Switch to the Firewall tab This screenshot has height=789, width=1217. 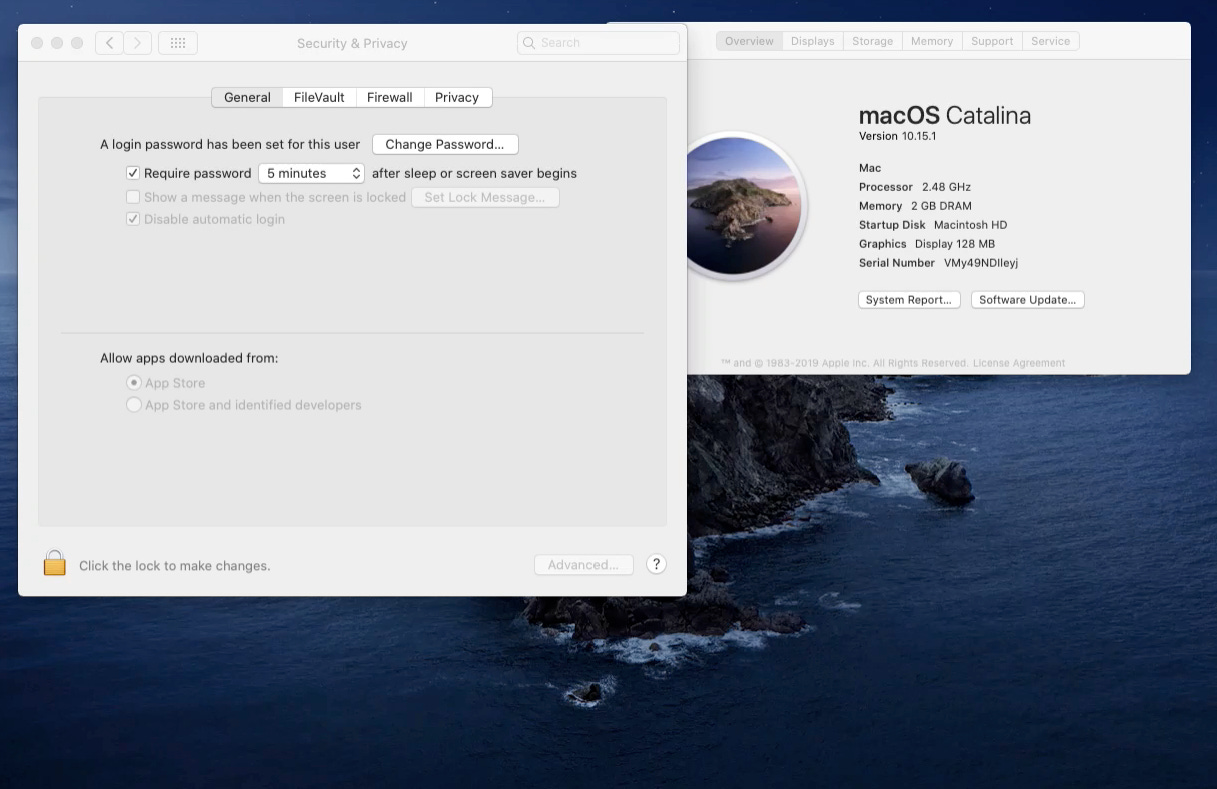pyautogui.click(x=390, y=97)
